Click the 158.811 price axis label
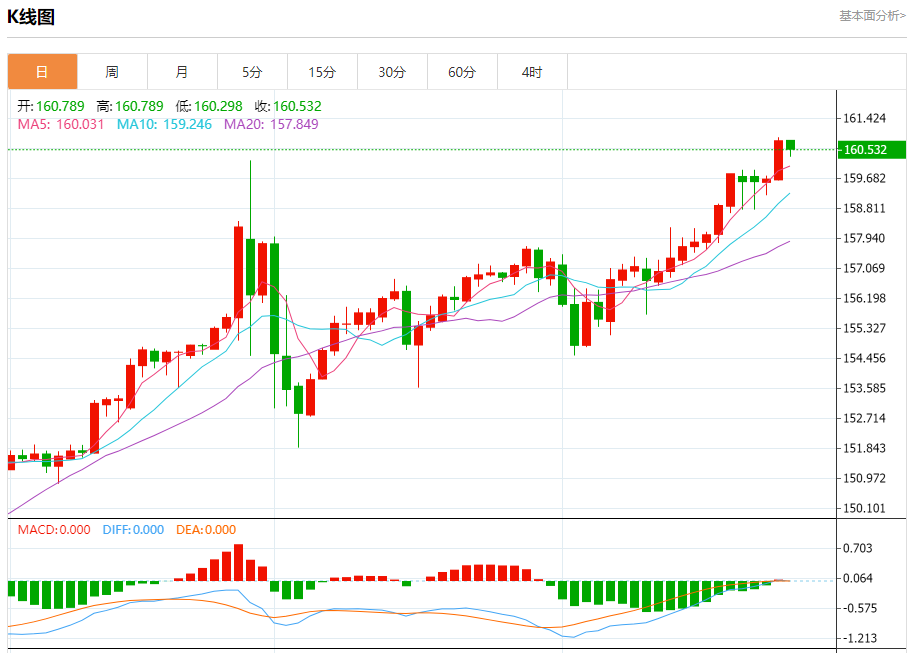Image resolution: width=916 pixels, height=653 pixels. (x=864, y=209)
